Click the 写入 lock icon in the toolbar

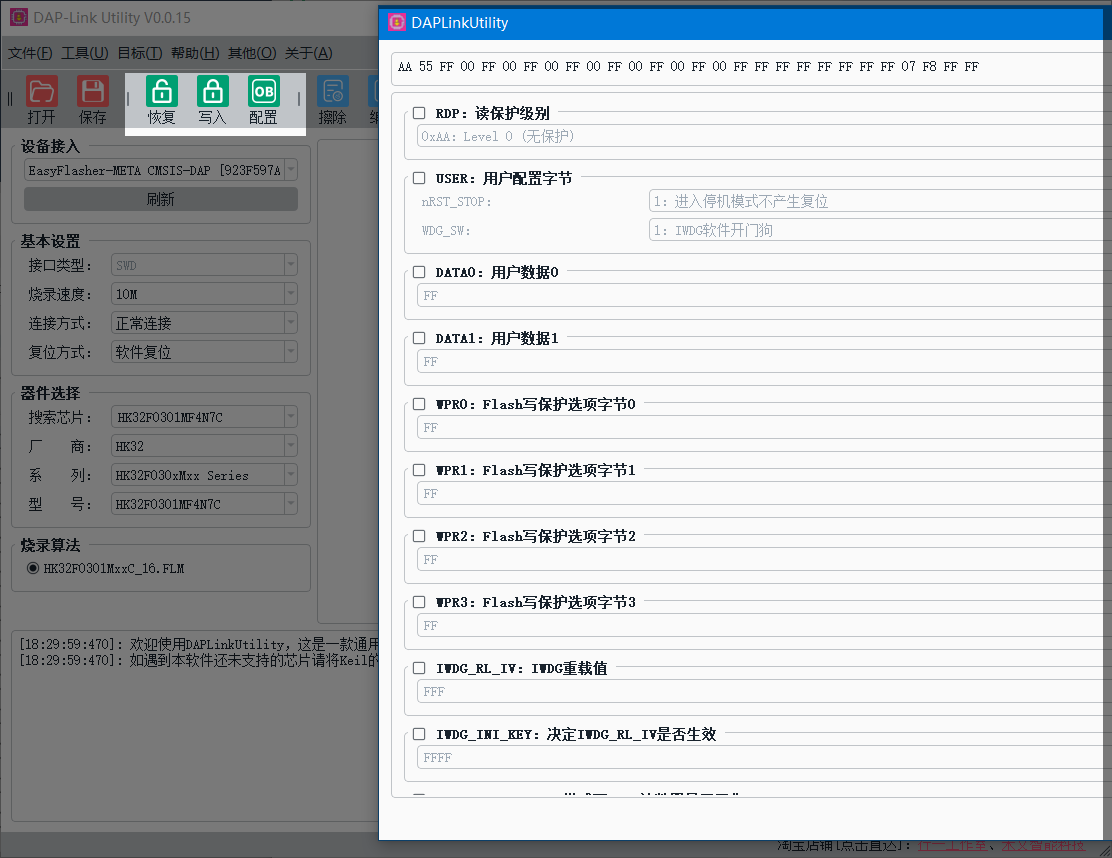click(x=213, y=91)
